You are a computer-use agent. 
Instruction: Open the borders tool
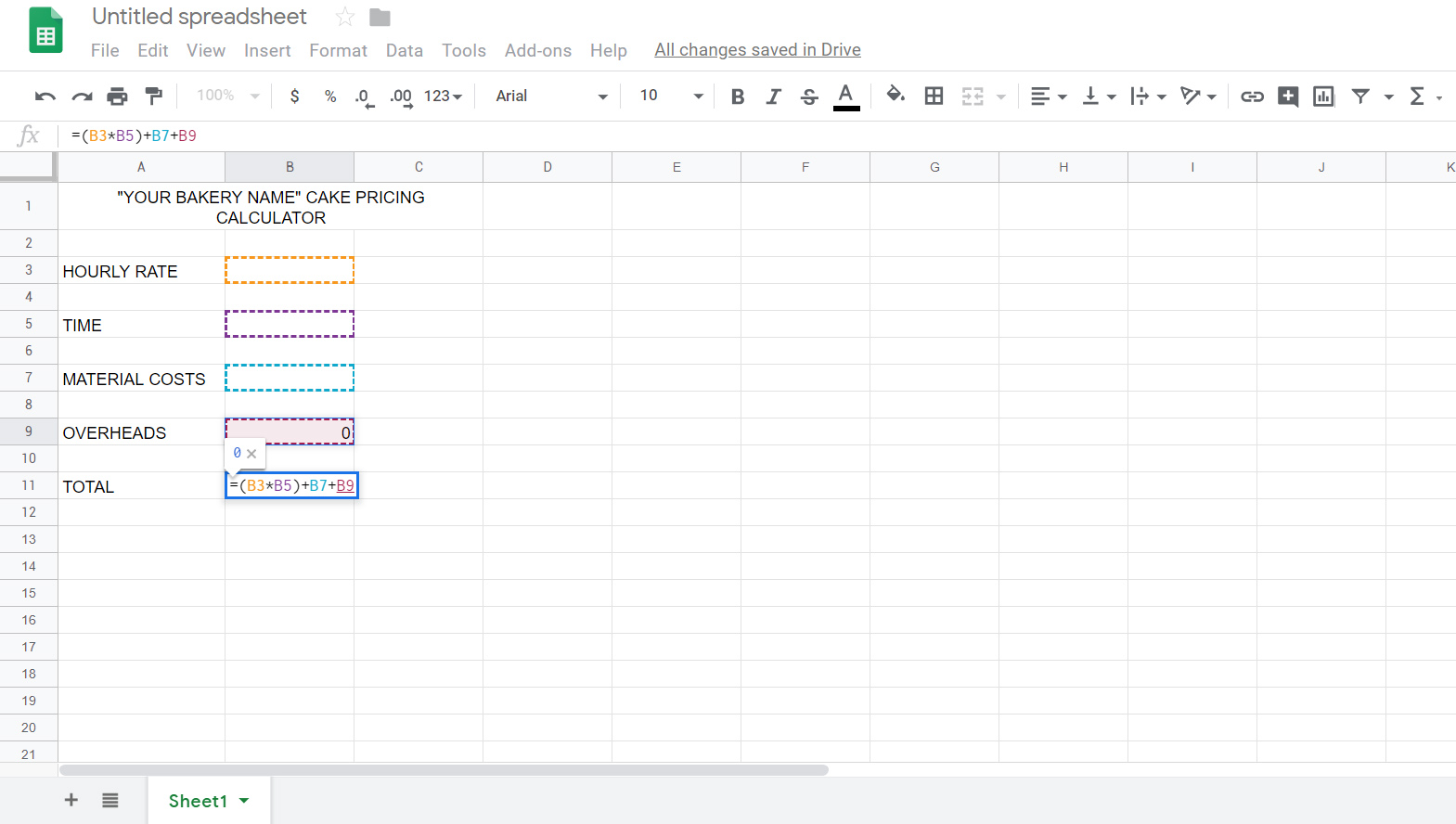point(934,96)
